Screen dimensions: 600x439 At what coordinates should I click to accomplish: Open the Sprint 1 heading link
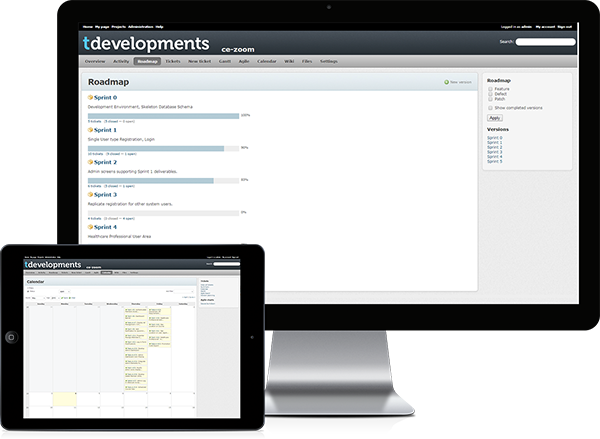click(105, 130)
